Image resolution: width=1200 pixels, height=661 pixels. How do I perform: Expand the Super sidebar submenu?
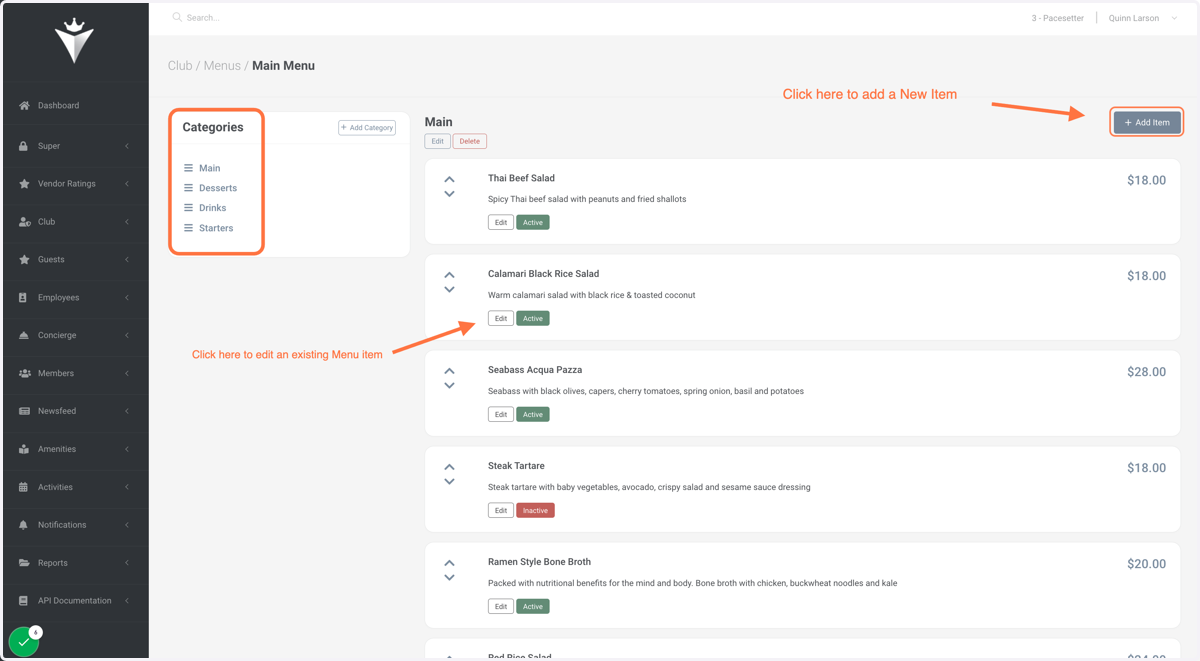point(127,146)
